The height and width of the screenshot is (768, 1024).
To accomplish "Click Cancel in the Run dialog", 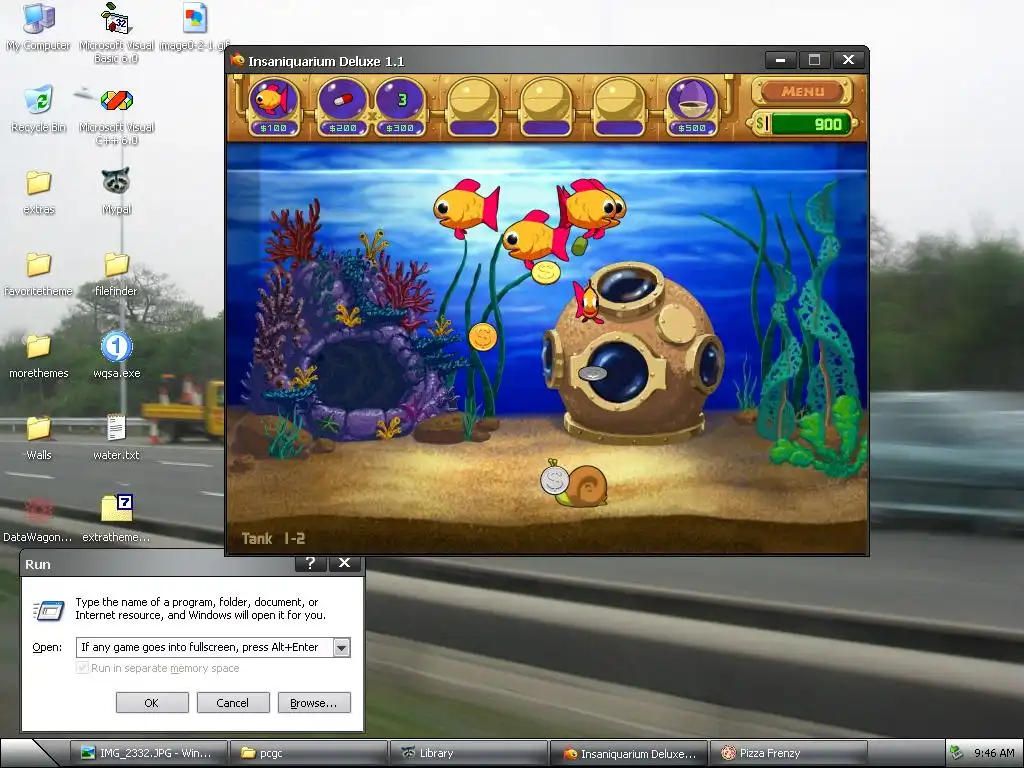I will pos(233,703).
